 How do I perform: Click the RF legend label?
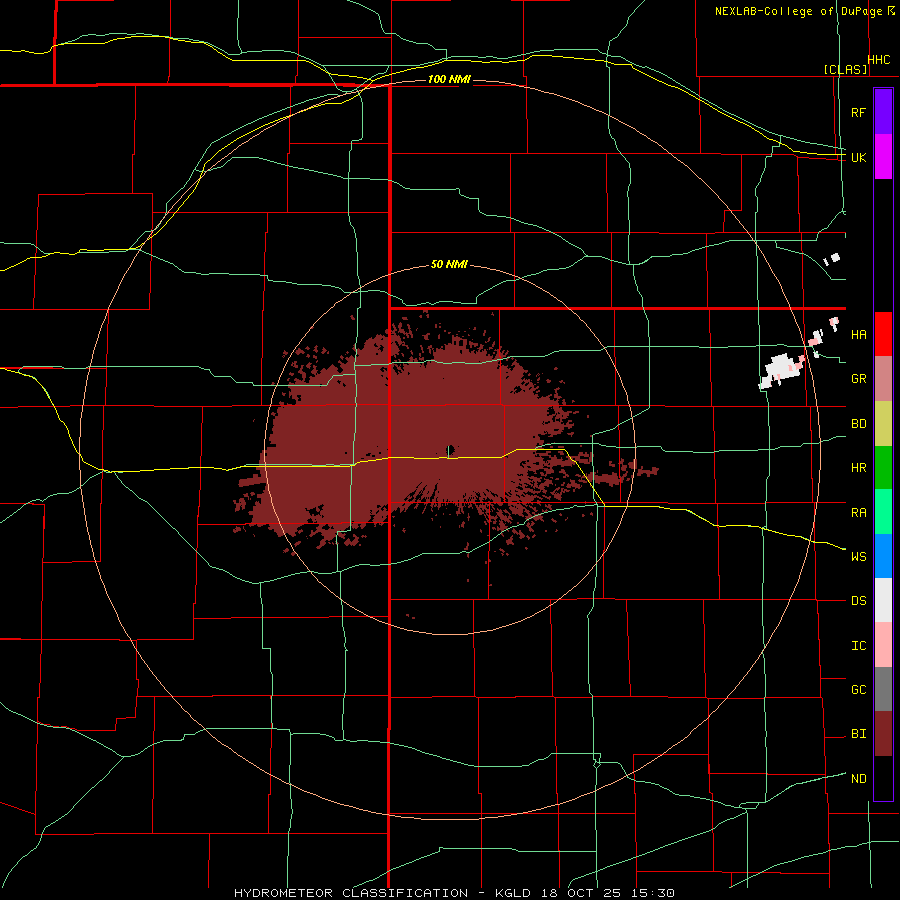pos(858,112)
